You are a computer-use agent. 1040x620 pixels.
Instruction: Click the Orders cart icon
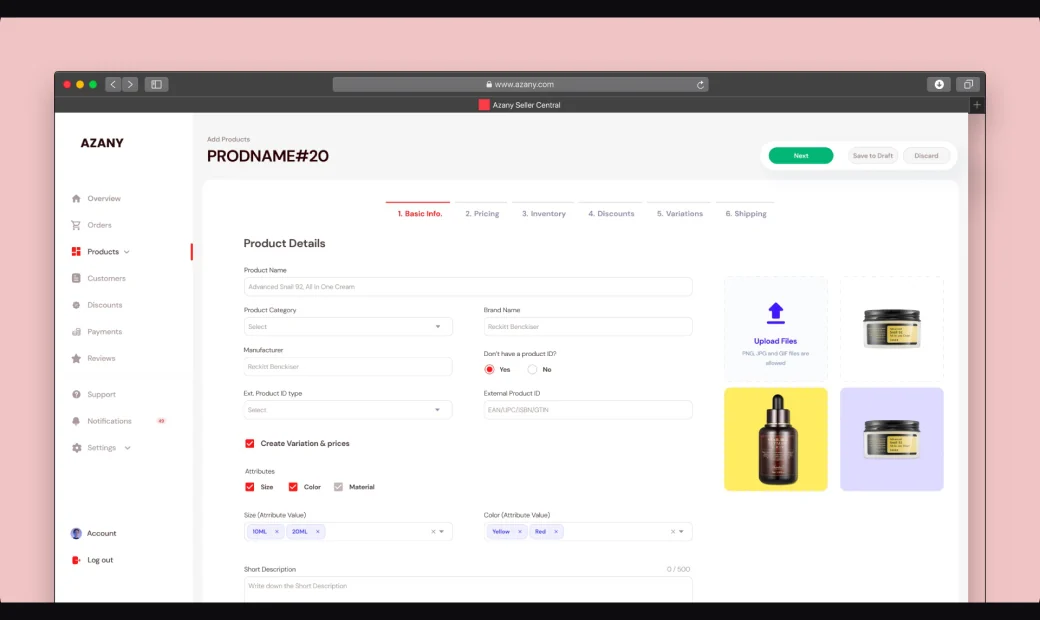click(76, 225)
